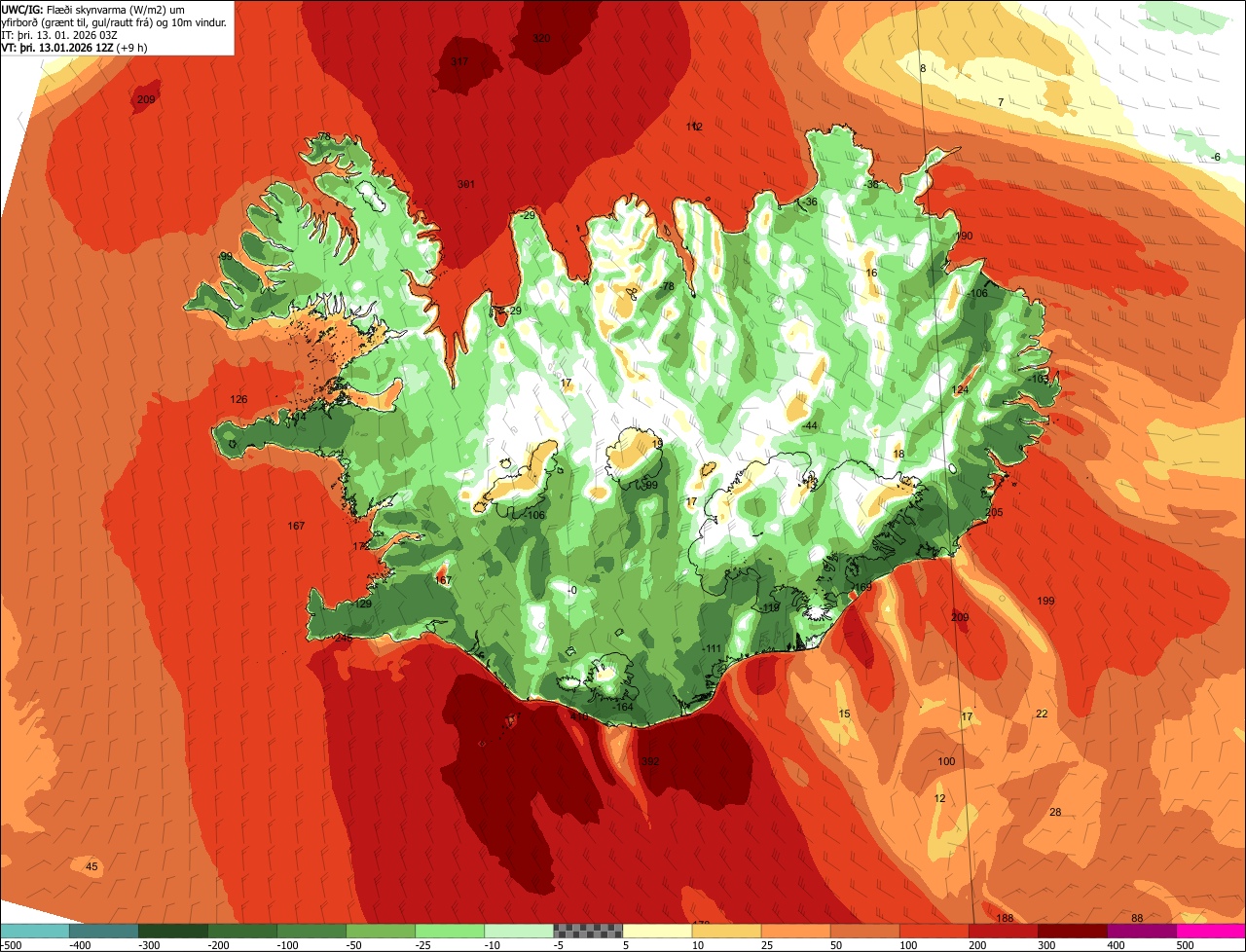Click the map value 188 near bottom edge
The height and width of the screenshot is (952, 1246).
pos(1006,919)
